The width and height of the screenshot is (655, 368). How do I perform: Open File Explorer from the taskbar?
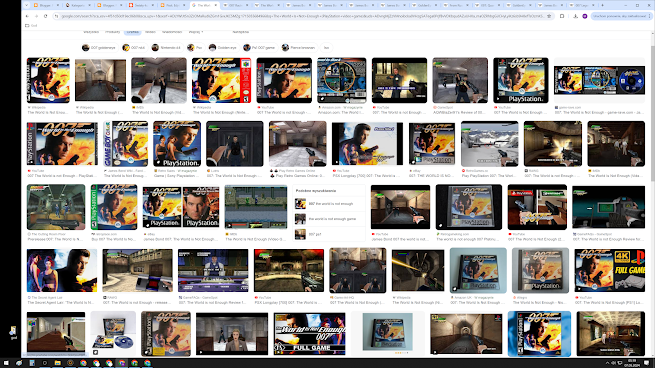57,363
